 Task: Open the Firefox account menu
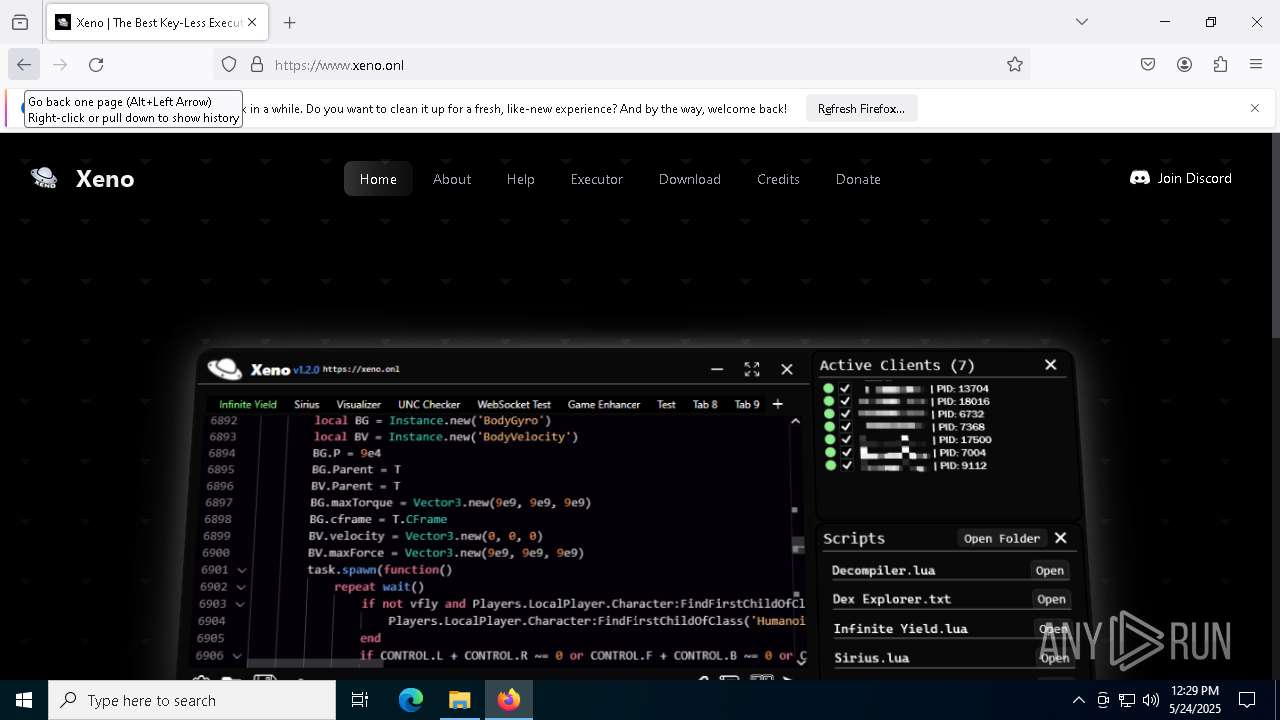1184,65
